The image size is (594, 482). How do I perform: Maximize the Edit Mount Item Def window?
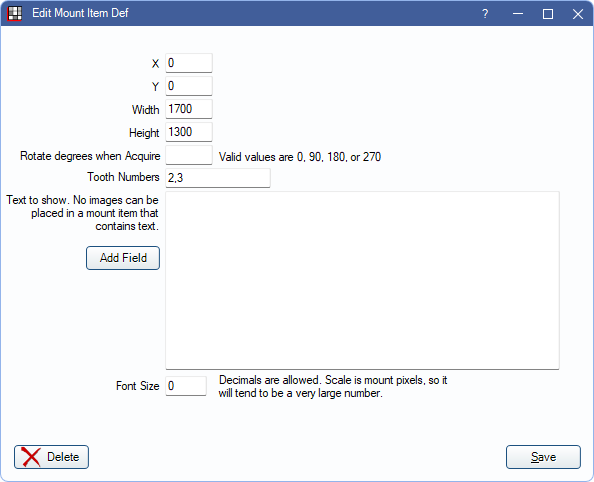(548, 14)
